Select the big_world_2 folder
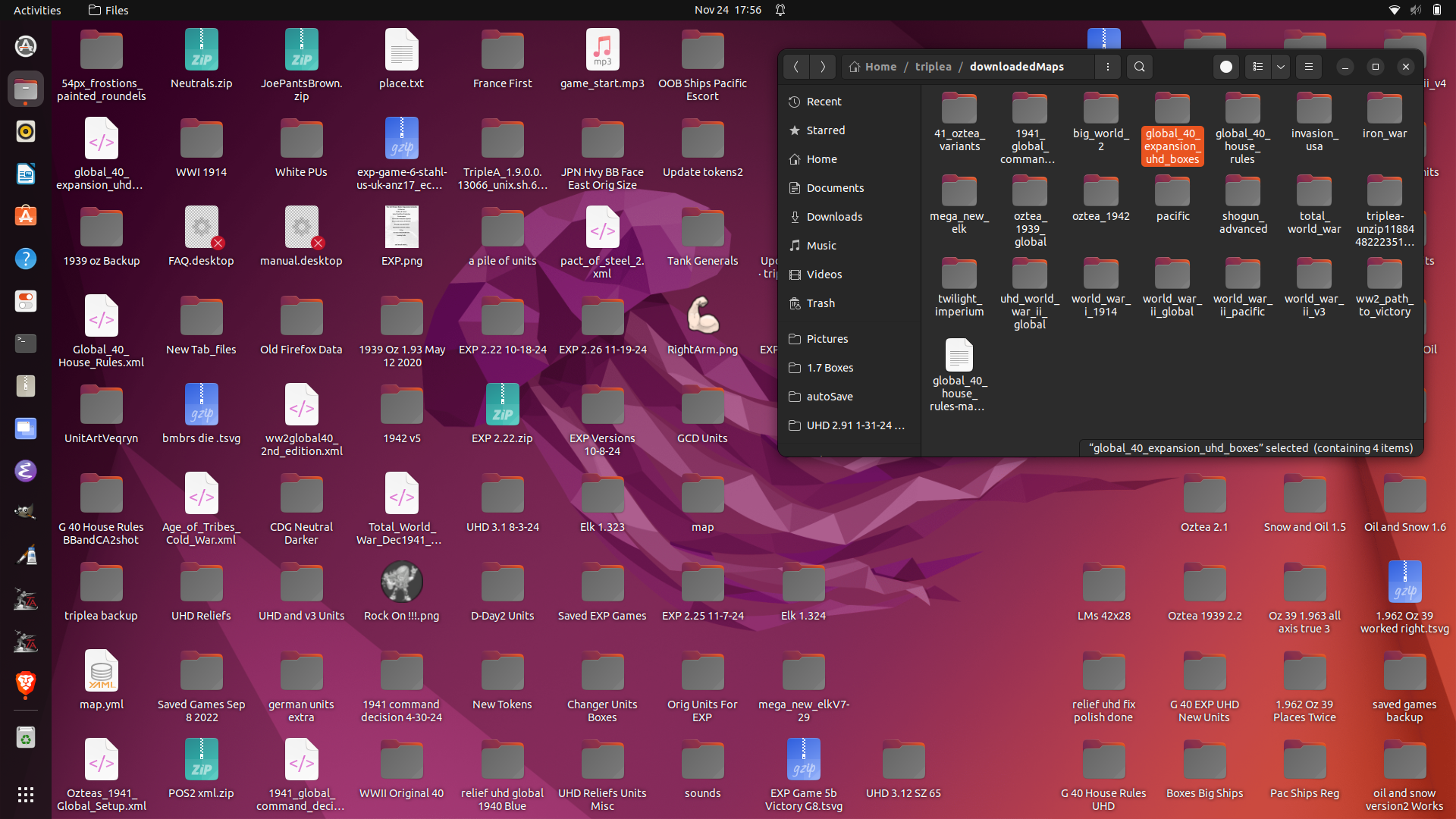The height and width of the screenshot is (819, 1456). click(x=1100, y=121)
